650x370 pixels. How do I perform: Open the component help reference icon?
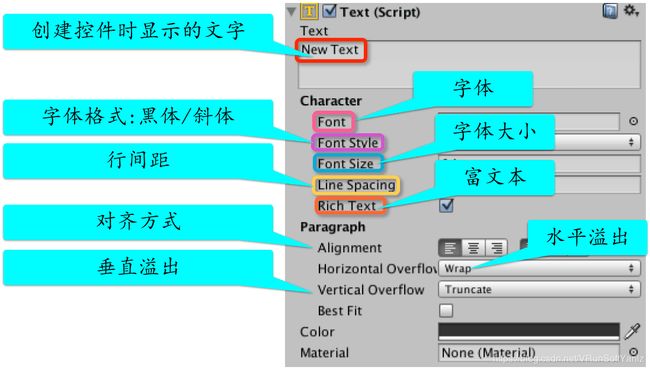coord(610,11)
